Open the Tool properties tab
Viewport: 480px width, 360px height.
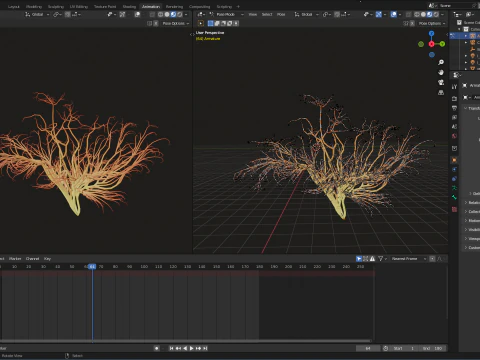pos(454,87)
